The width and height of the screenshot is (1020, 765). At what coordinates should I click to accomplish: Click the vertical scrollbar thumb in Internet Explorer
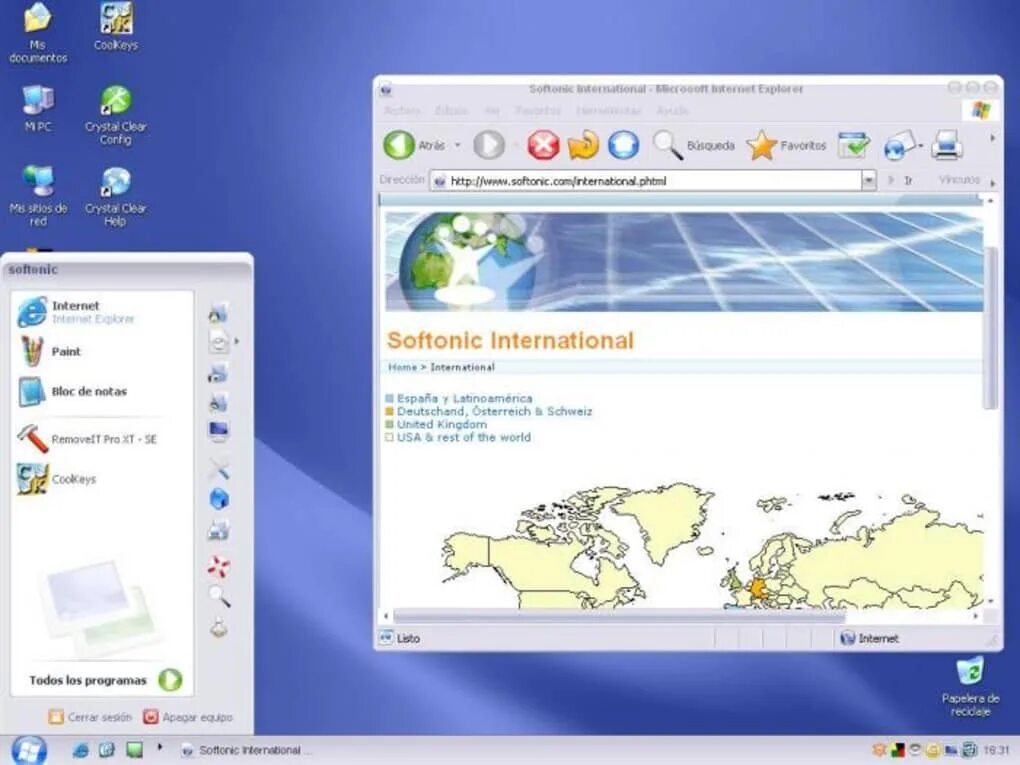(x=991, y=327)
